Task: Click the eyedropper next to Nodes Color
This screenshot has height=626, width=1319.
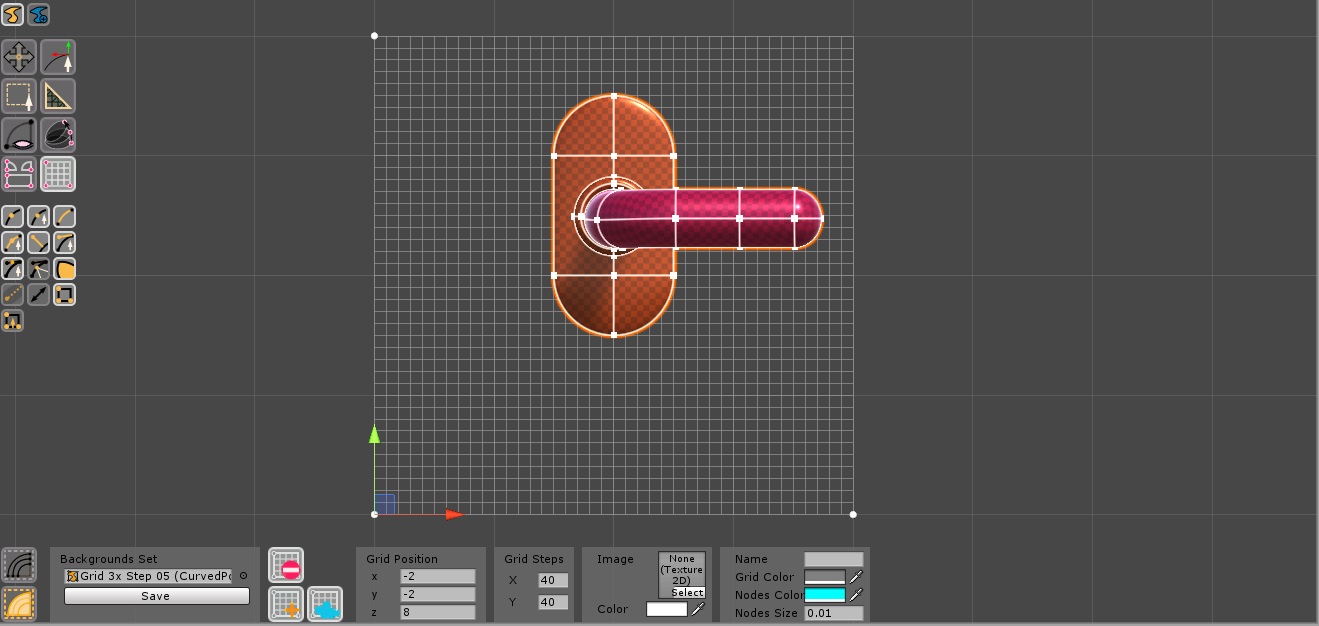Action: [x=856, y=596]
